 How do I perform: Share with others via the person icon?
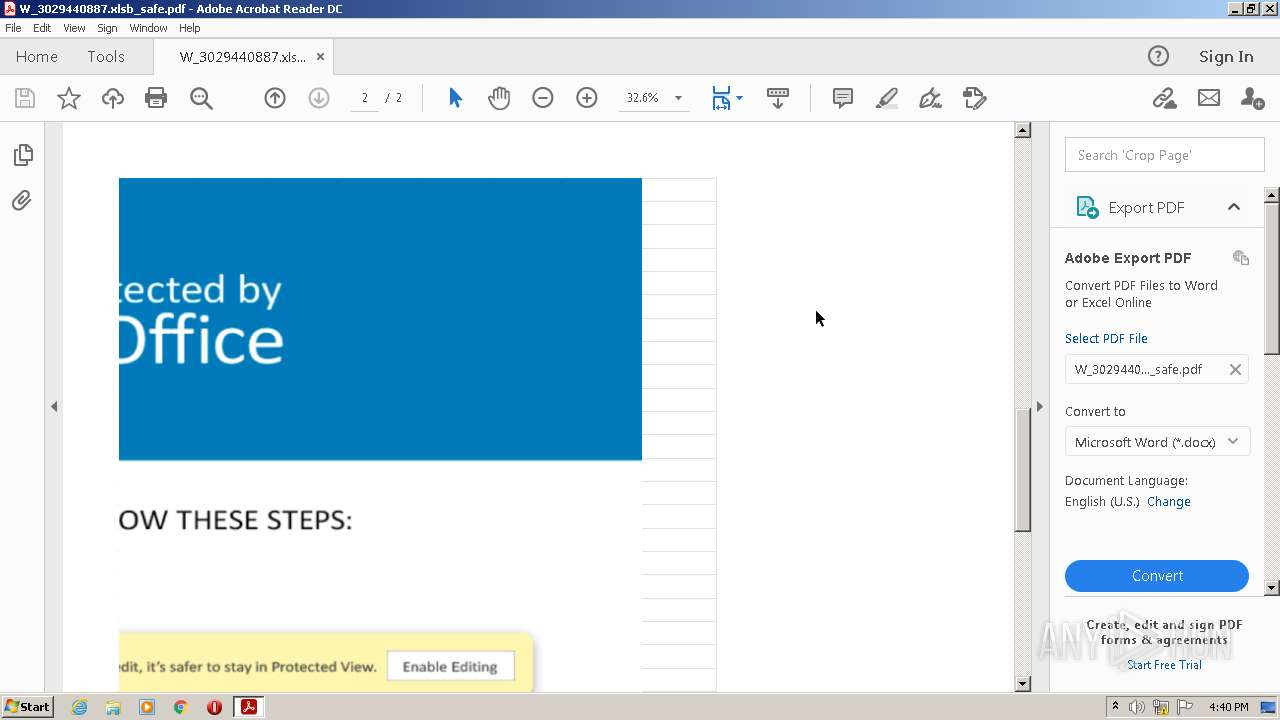pos(1252,98)
